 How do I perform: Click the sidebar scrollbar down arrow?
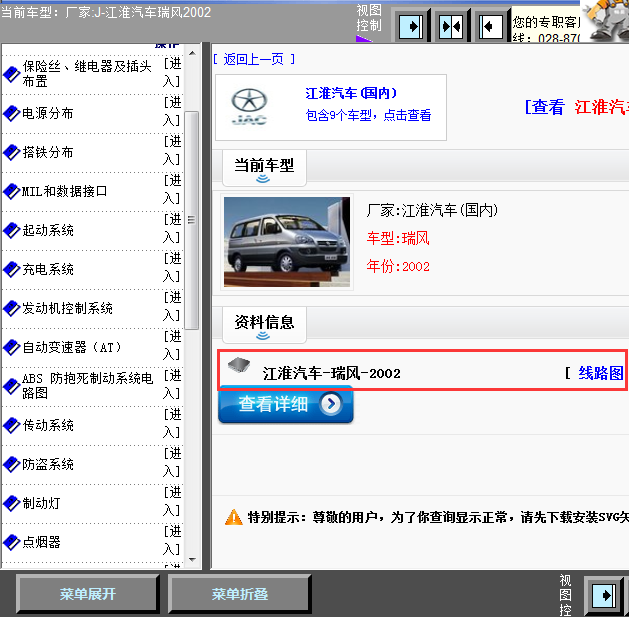pos(192,559)
